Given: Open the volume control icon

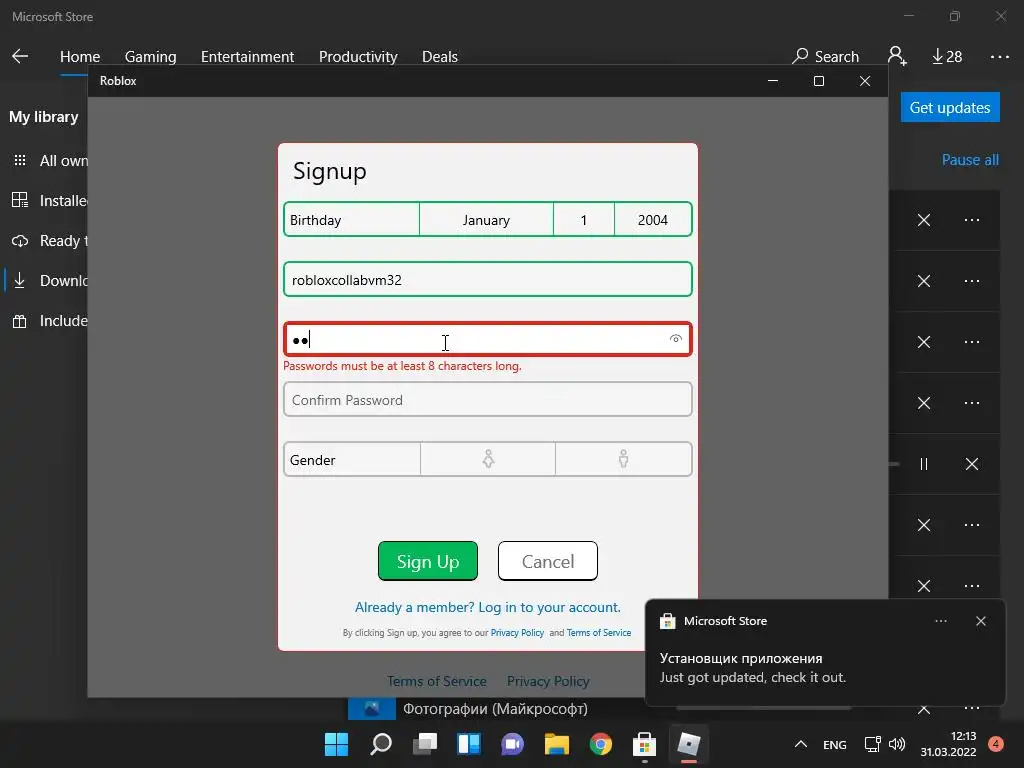Looking at the screenshot, I should pos(897,744).
